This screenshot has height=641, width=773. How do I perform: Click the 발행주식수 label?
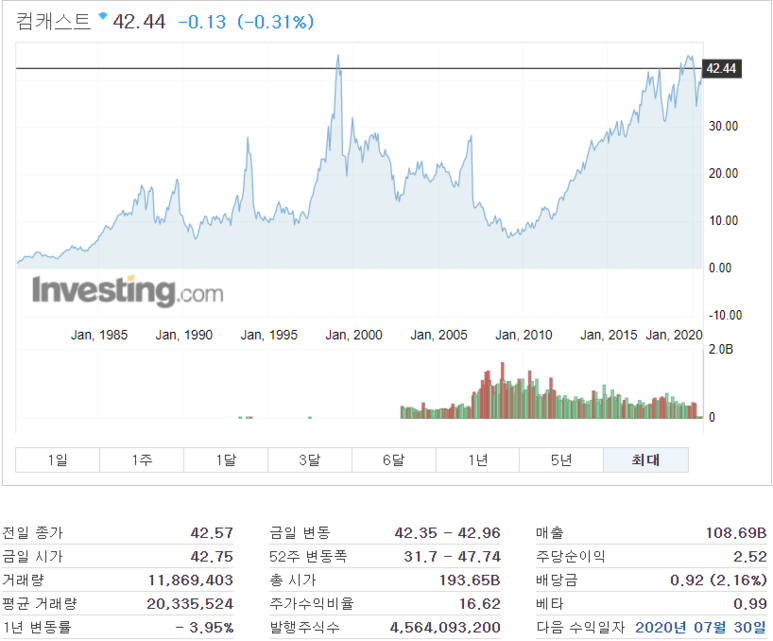[x=304, y=627]
